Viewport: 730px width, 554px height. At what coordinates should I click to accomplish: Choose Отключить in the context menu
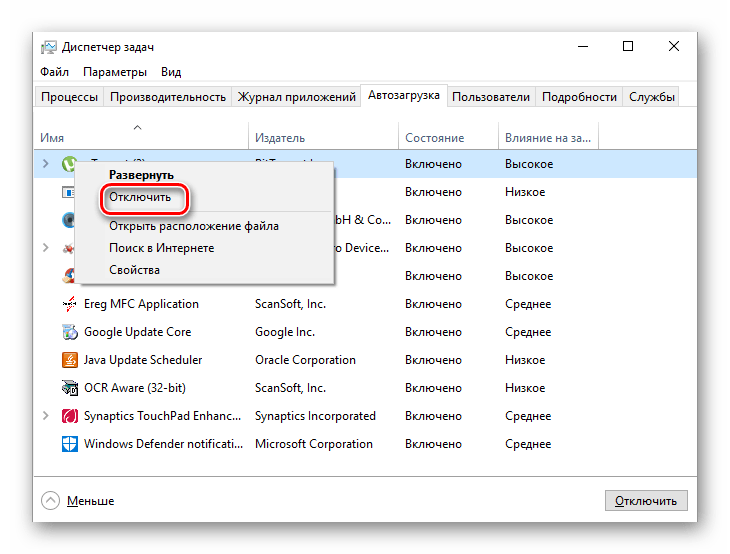click(x=140, y=197)
